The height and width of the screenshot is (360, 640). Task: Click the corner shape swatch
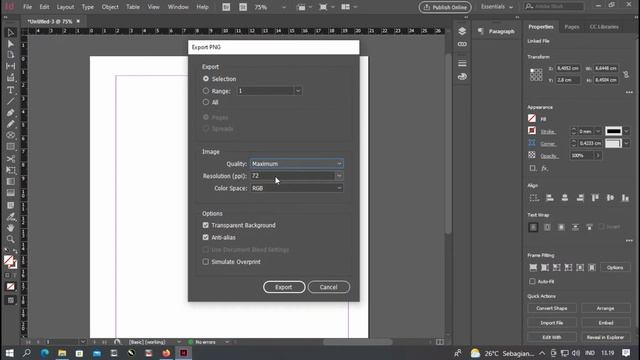(613, 143)
